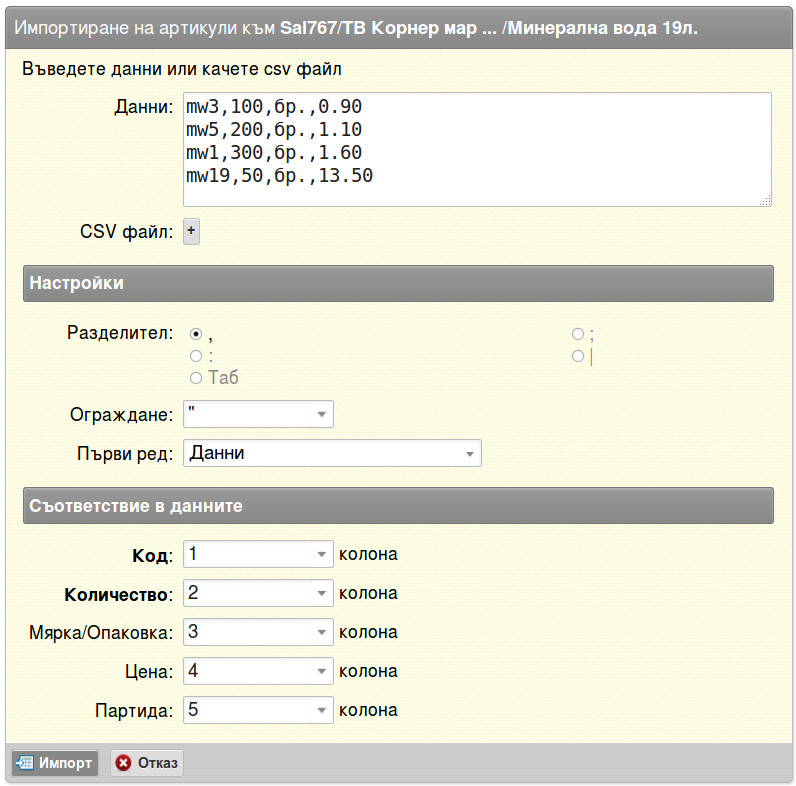Click the dialog title Импортиране на артикули

point(355,28)
